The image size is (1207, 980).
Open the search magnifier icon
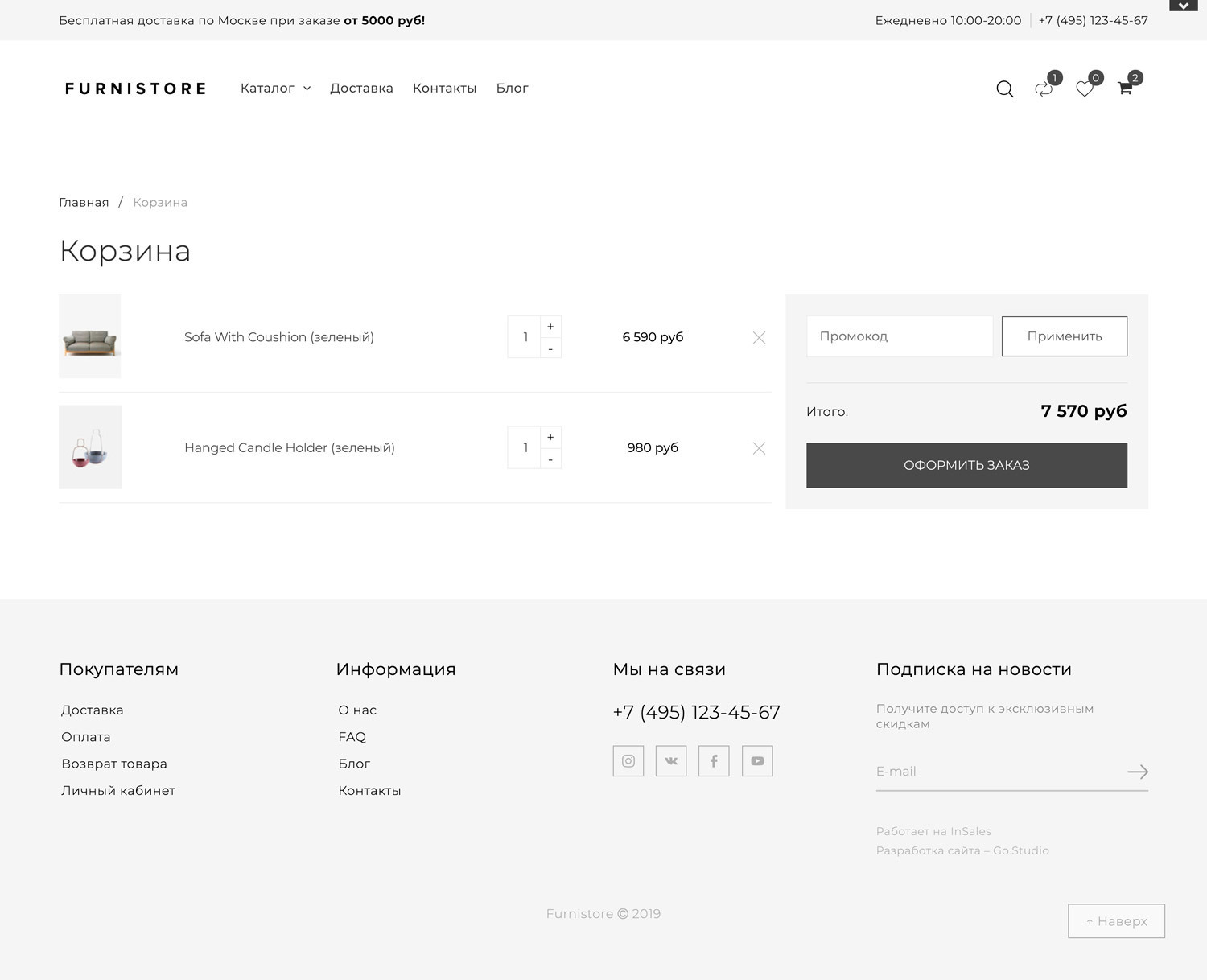(1005, 89)
